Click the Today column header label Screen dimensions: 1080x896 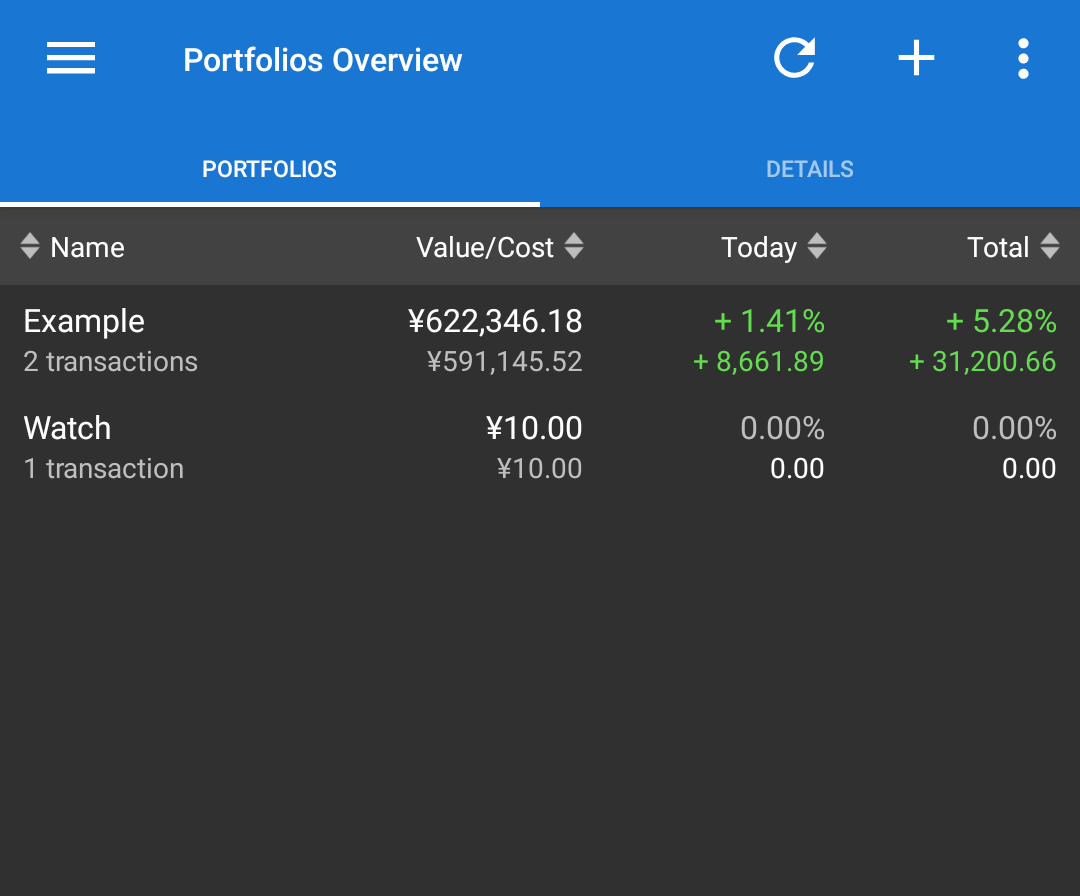[759, 248]
